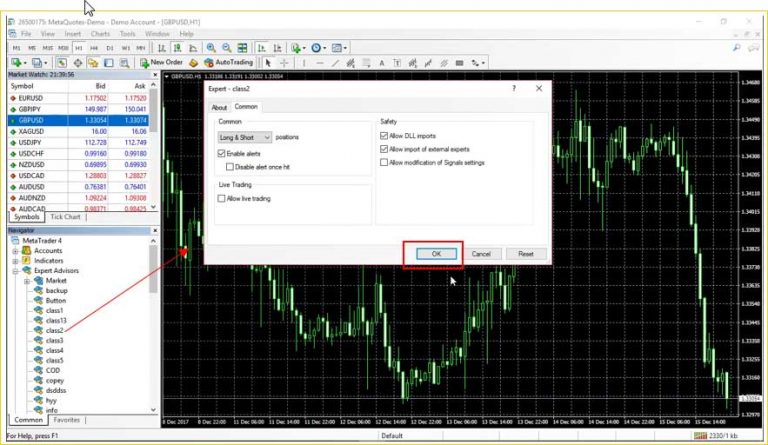This screenshot has height=445, width=768.
Task: Select the text 'A' tool
Action: pyautogui.click(x=382, y=63)
